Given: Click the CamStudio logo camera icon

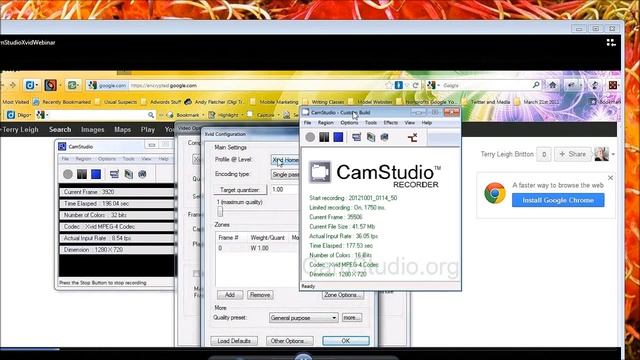Looking at the screenshot, I should 320,172.
